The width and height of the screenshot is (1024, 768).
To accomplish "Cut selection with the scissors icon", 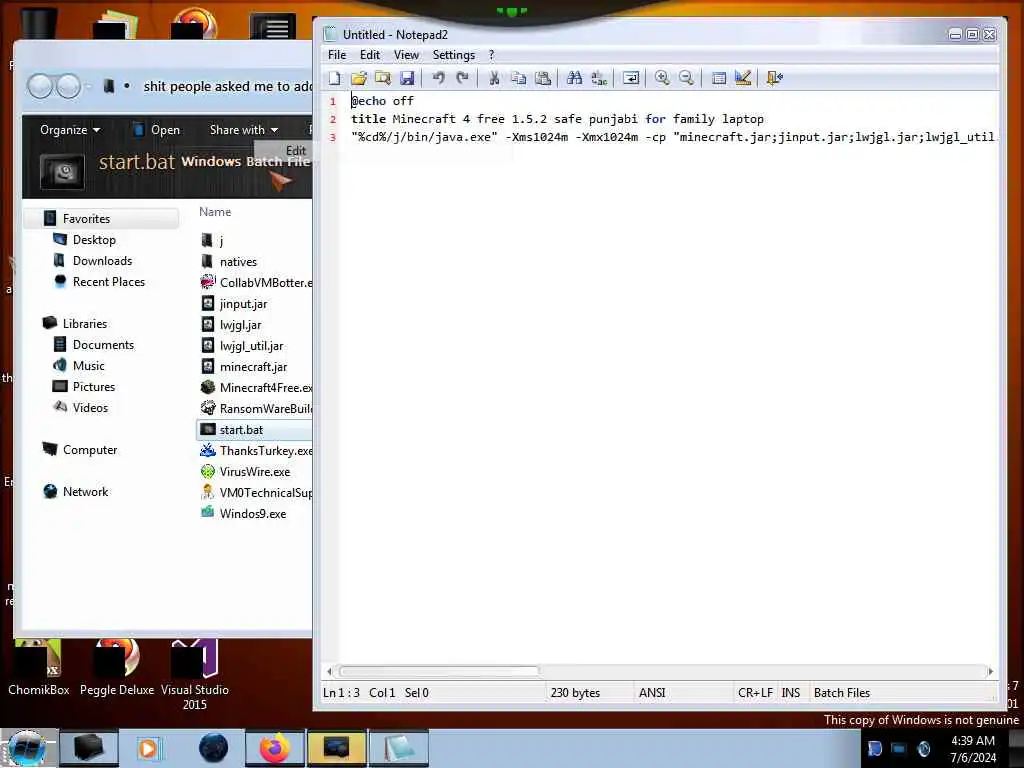I will click(x=494, y=78).
